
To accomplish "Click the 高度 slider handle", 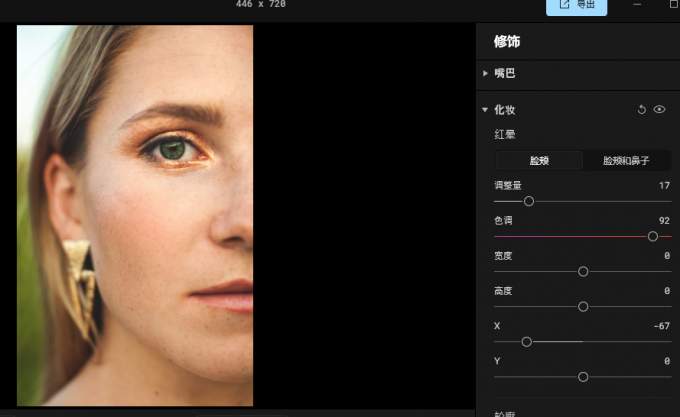I will (x=583, y=306).
